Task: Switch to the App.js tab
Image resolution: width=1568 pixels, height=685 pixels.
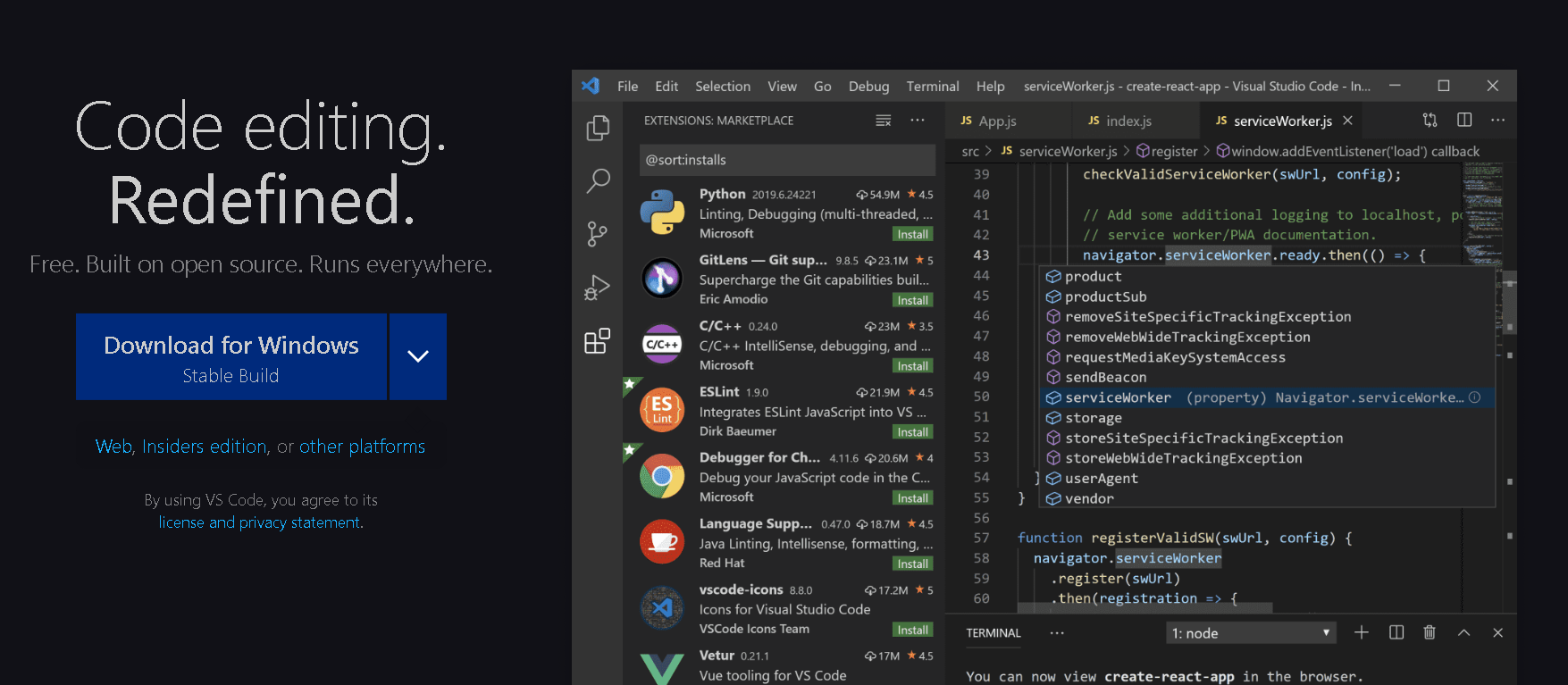Action: (x=1008, y=121)
